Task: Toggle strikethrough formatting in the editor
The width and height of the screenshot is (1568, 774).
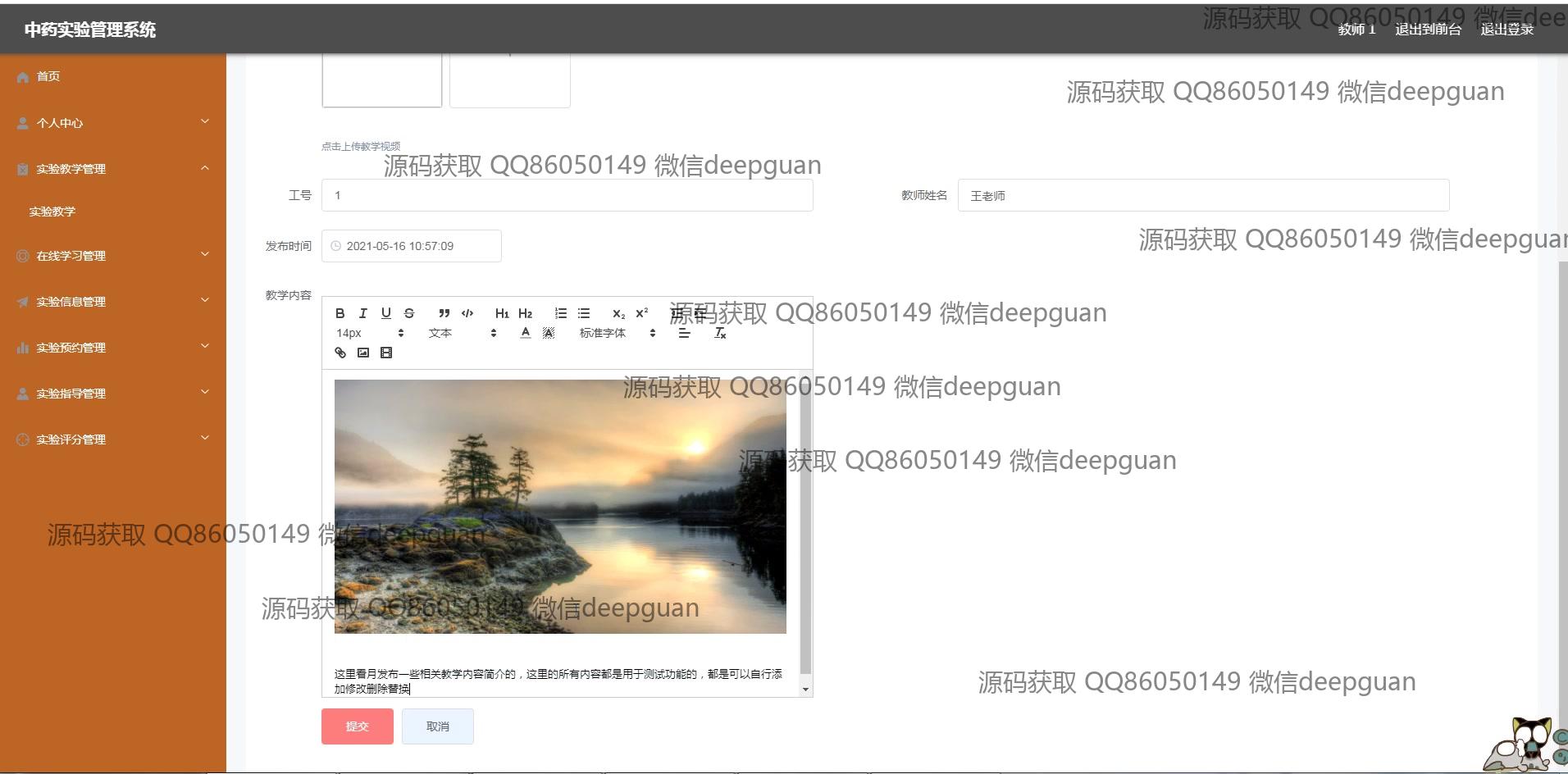Action: point(409,313)
